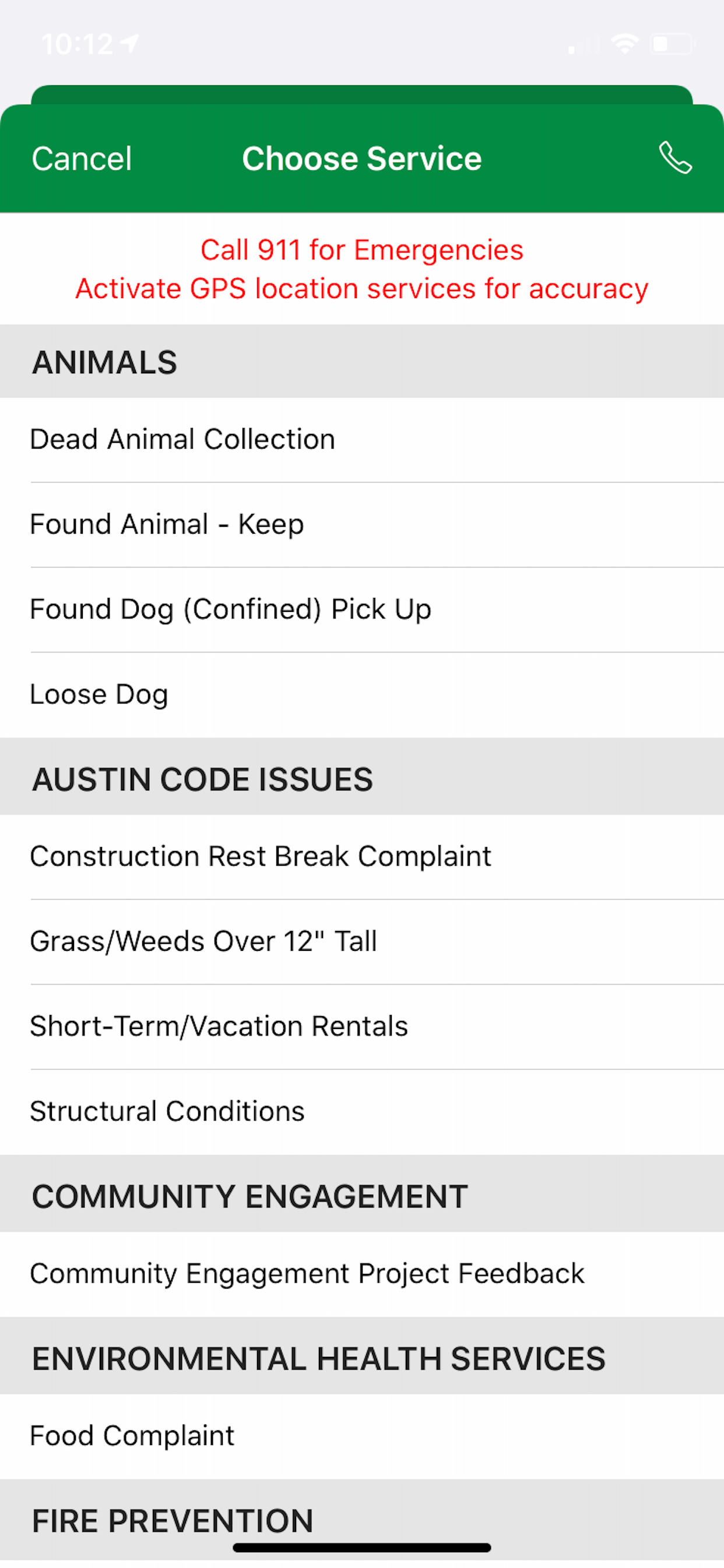Tap the Environmental Health Services header
Viewport: 724px width, 1568px height.
point(319,1359)
